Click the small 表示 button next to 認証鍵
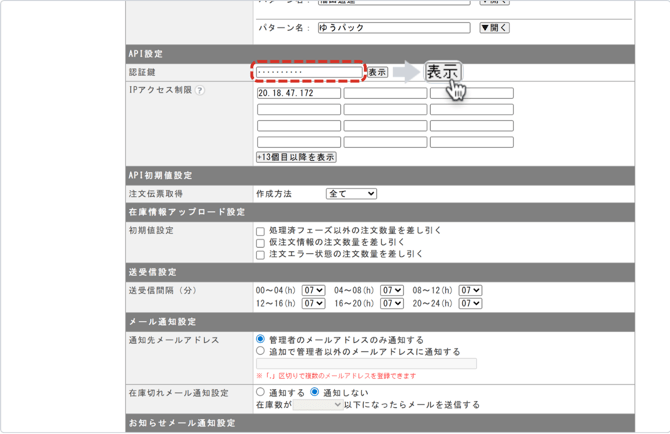Viewport: 670px width, 434px height. [377, 73]
